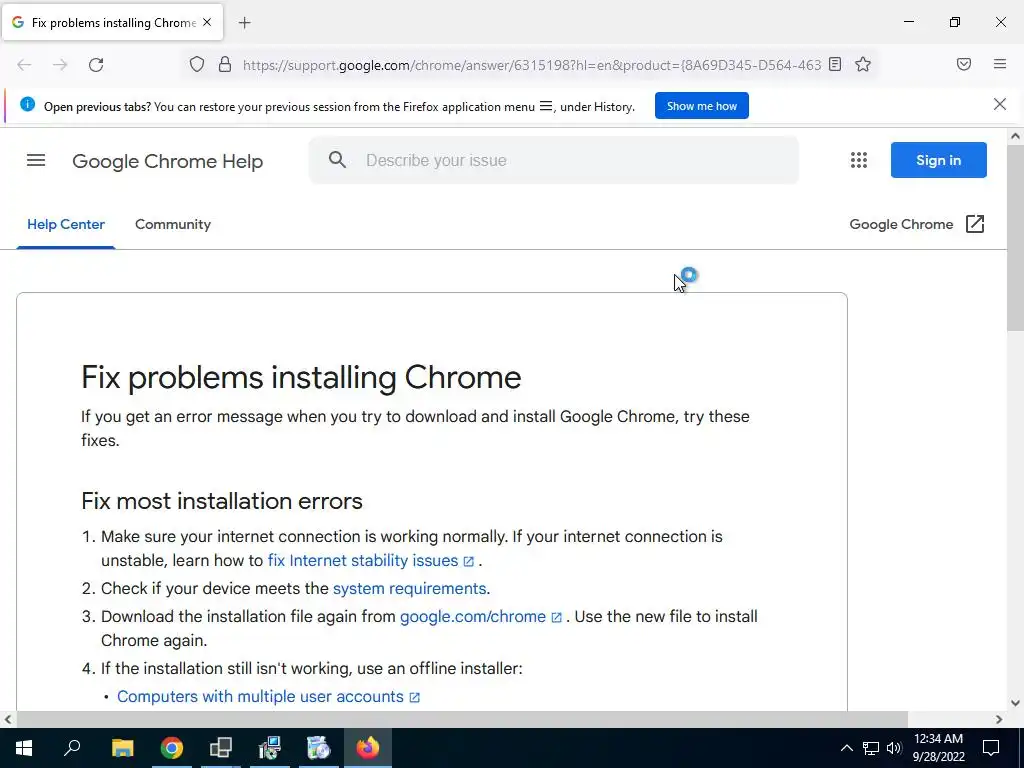Click the site security padlock icon
1024x768 pixels.
(x=225, y=65)
